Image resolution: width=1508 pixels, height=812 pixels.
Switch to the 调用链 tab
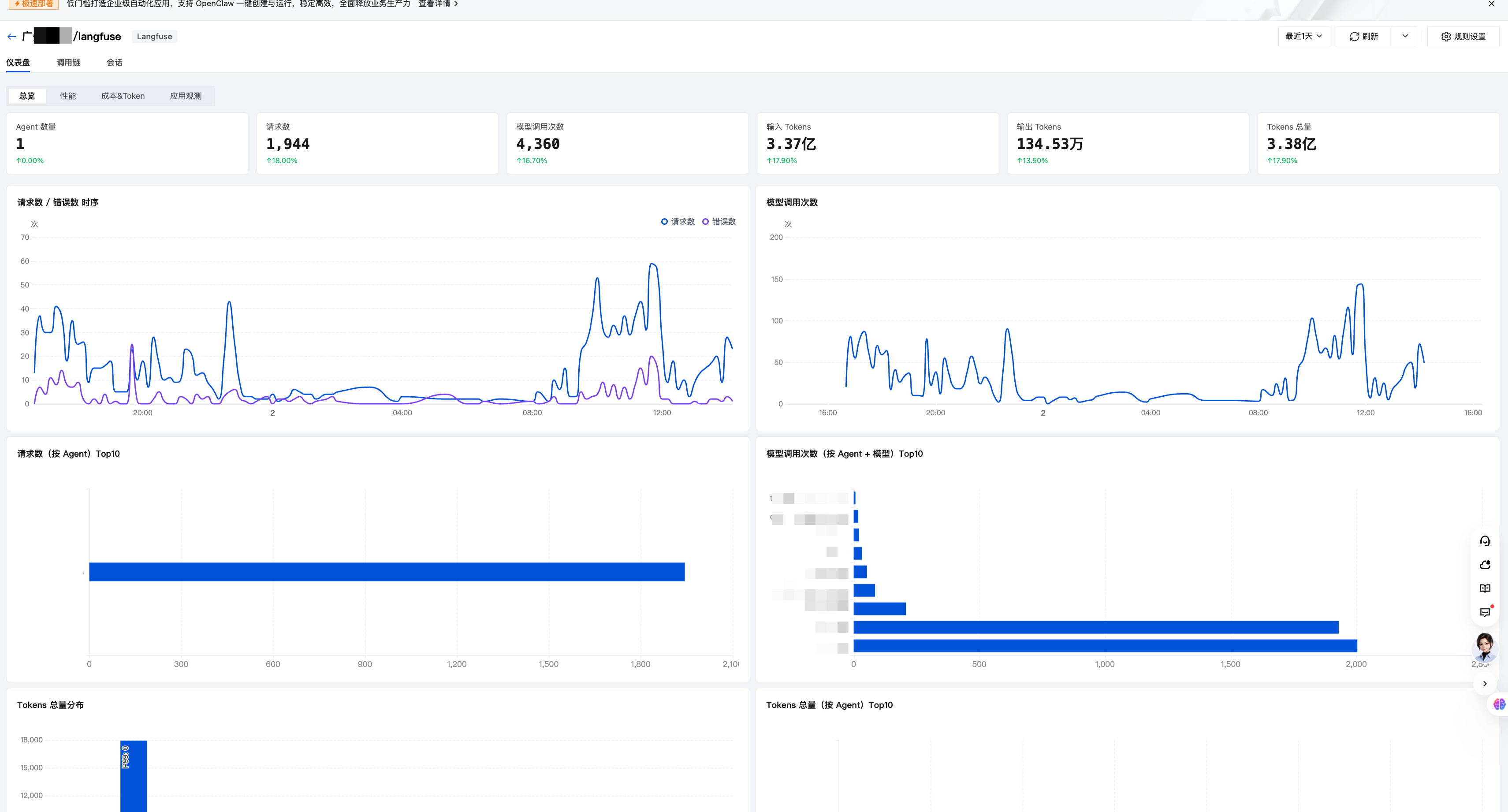(68, 62)
